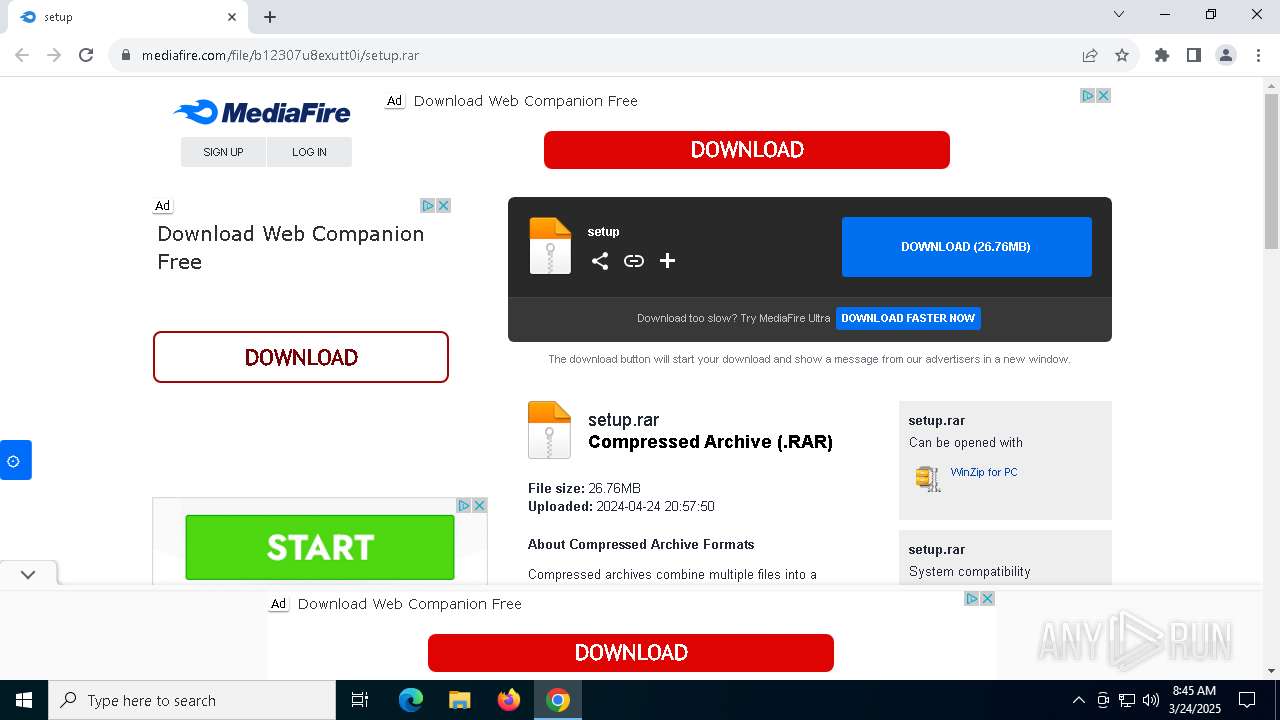The width and height of the screenshot is (1280, 720).
Task: Click red DOWNLOAD button in top ad
Action: pyautogui.click(x=747, y=150)
